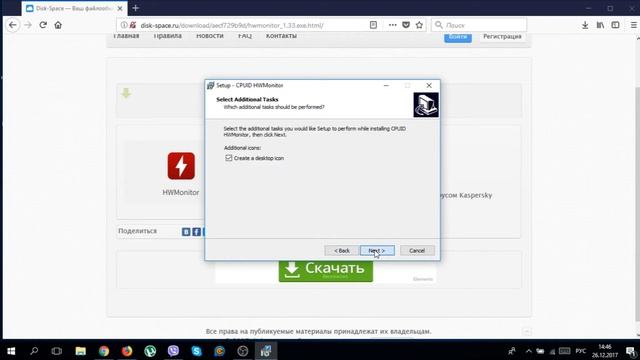Go forward in the Firefox browser

coord(28,25)
